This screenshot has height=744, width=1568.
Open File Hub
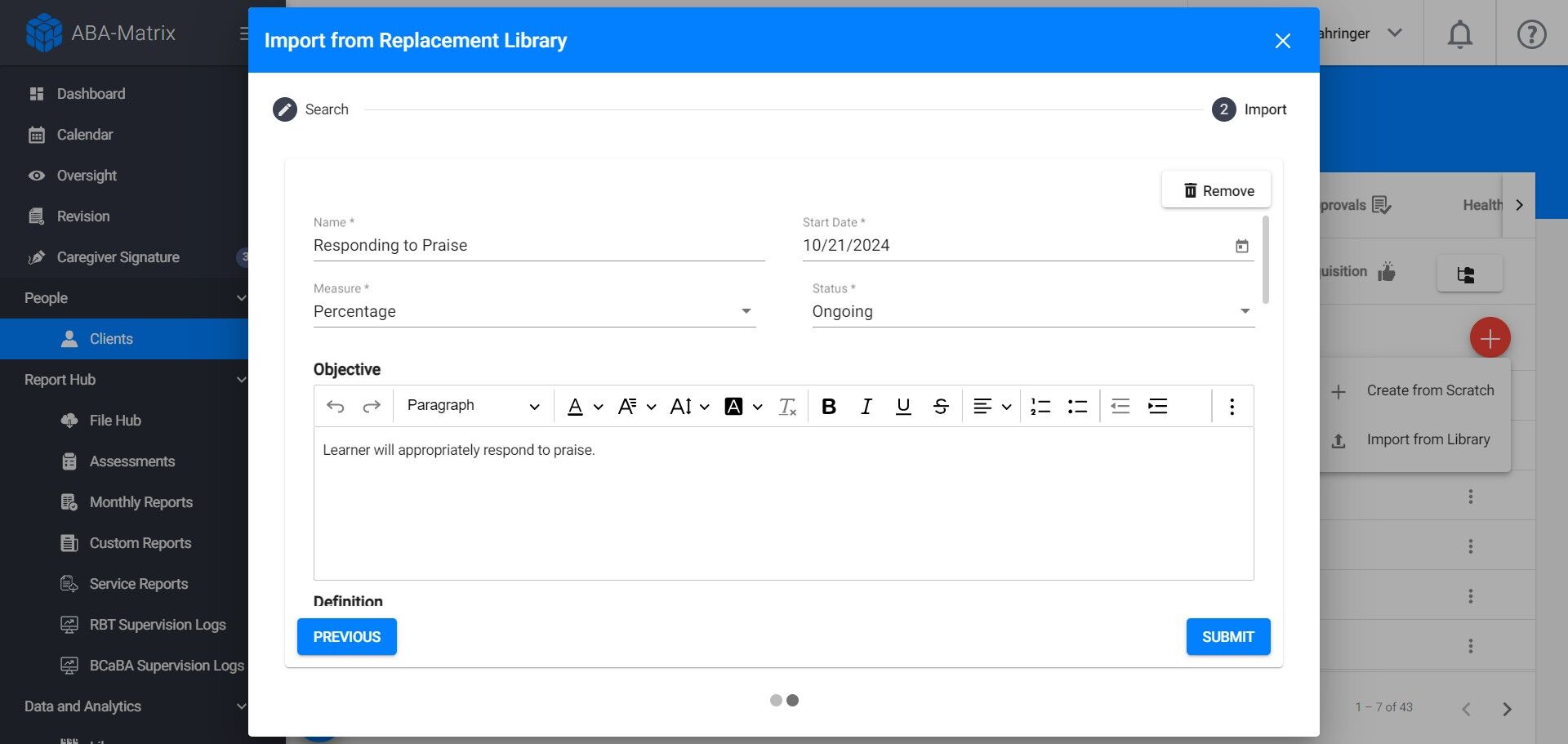click(115, 421)
